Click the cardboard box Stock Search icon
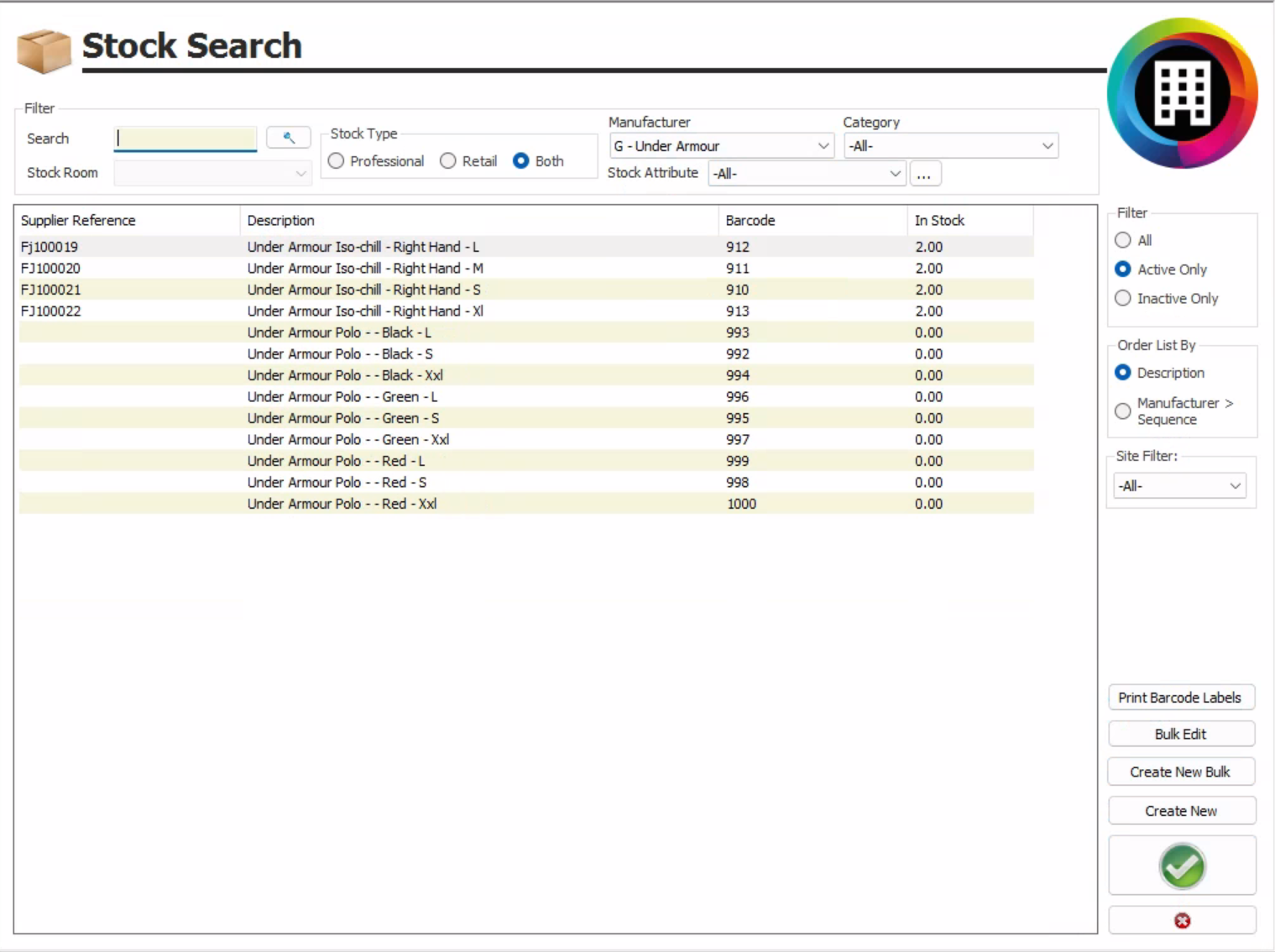The height and width of the screenshot is (952, 1275). (44, 50)
